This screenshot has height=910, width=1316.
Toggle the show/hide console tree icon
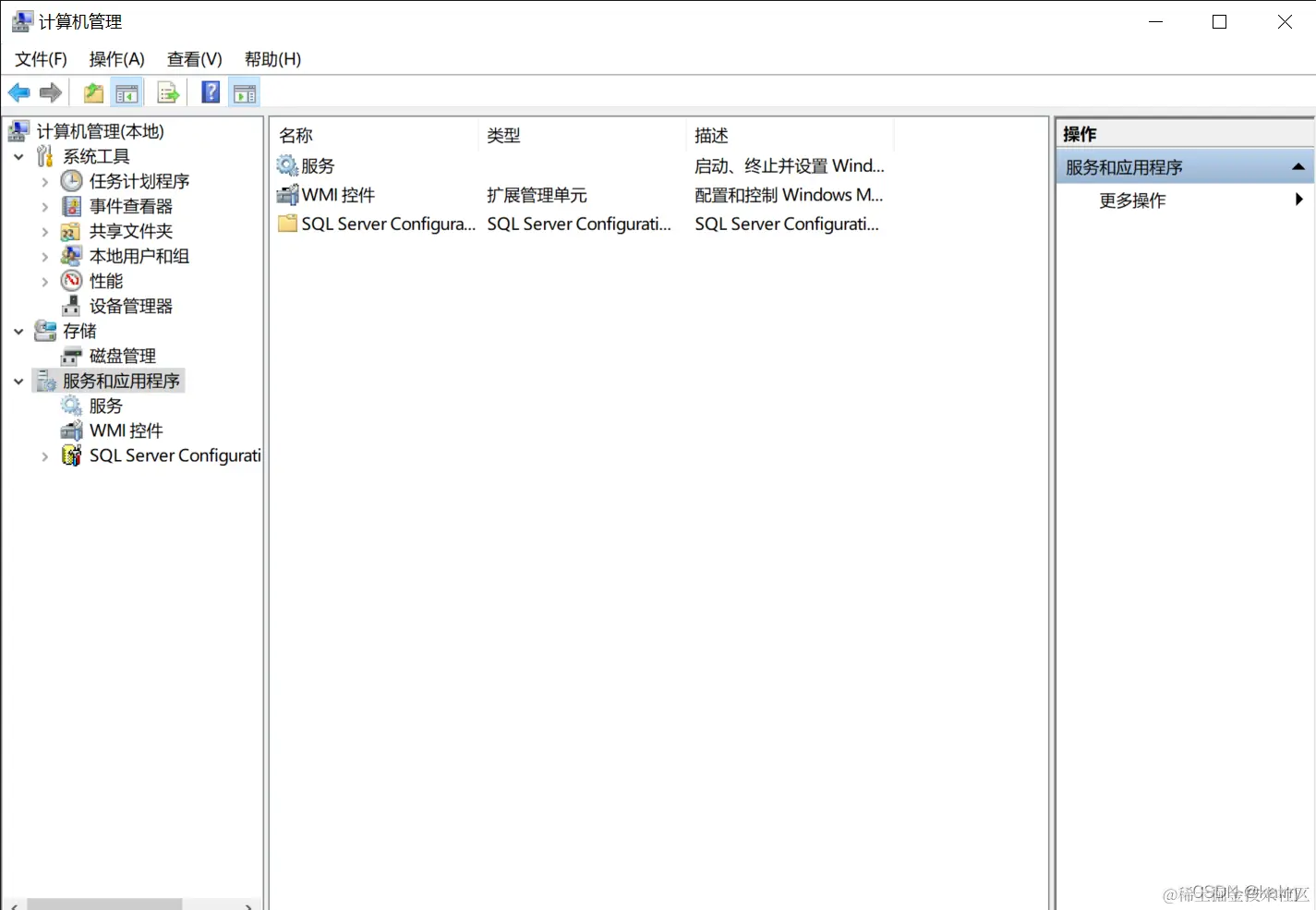coord(127,92)
